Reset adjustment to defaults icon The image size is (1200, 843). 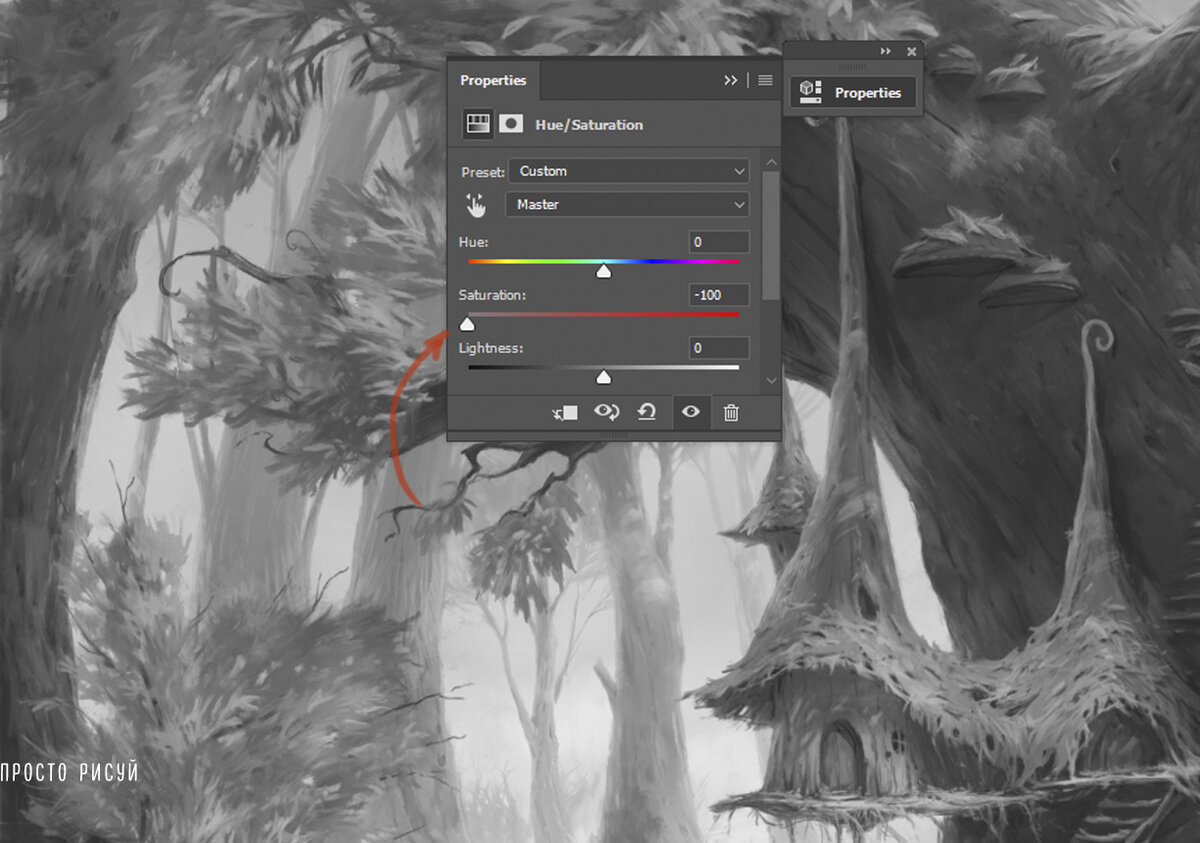[x=647, y=412]
